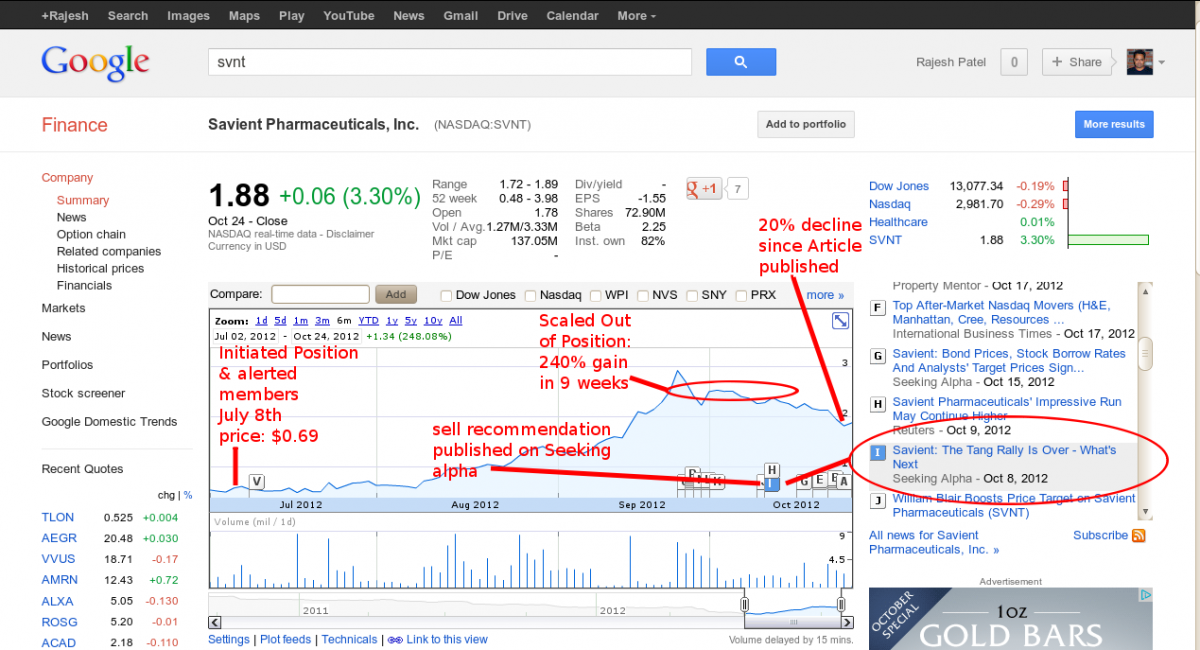Click the G marker icon in news list

point(878,355)
